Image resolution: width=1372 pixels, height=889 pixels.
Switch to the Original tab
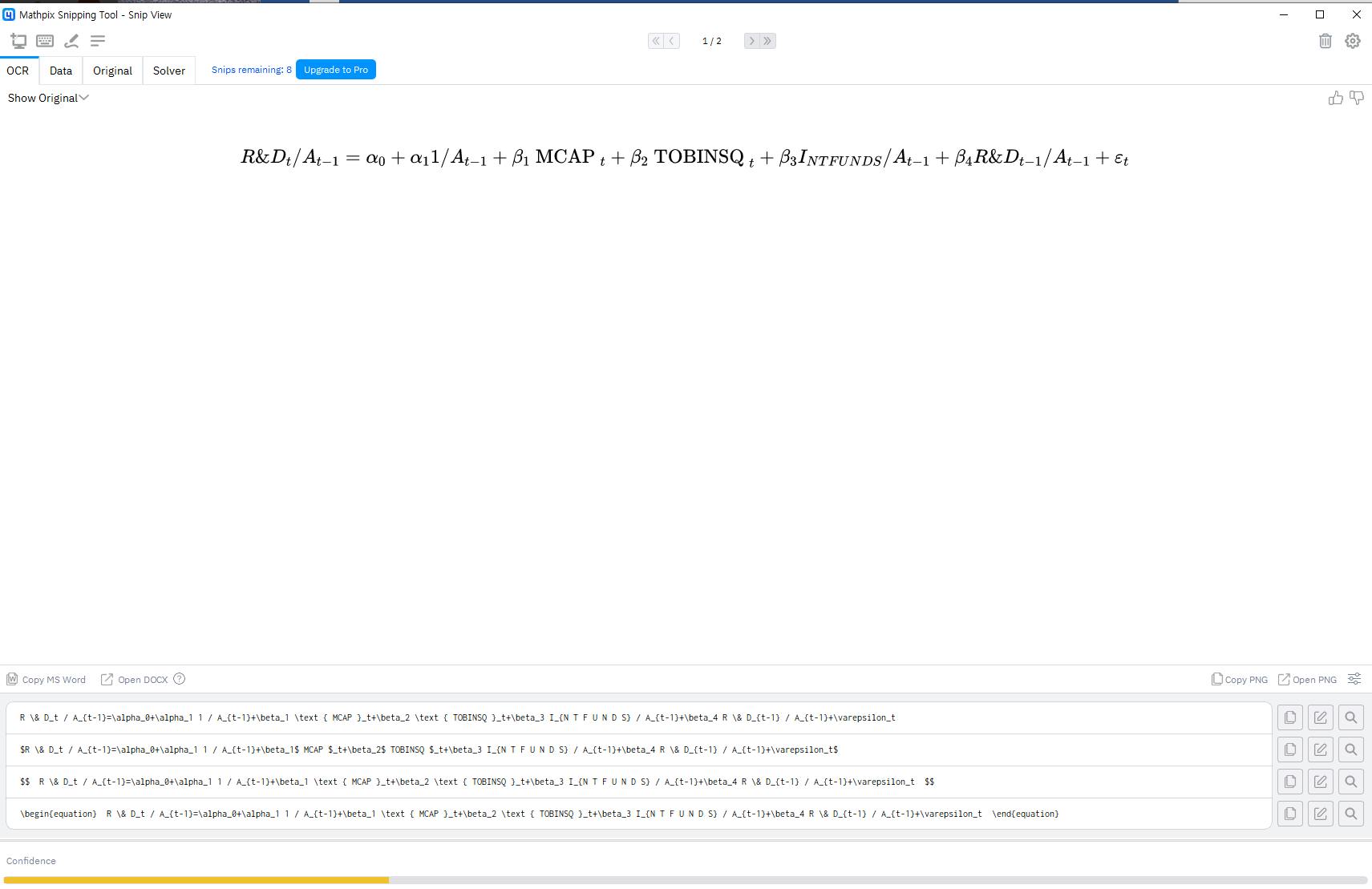pos(112,71)
